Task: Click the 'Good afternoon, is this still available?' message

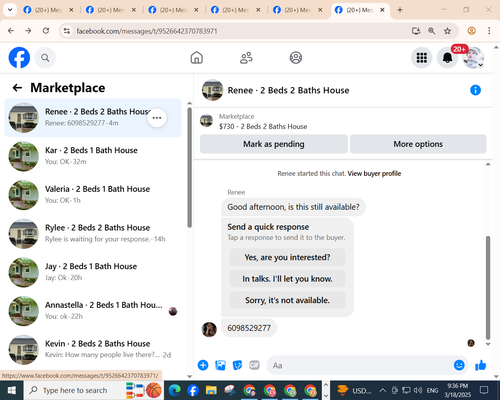Action: 293,207
